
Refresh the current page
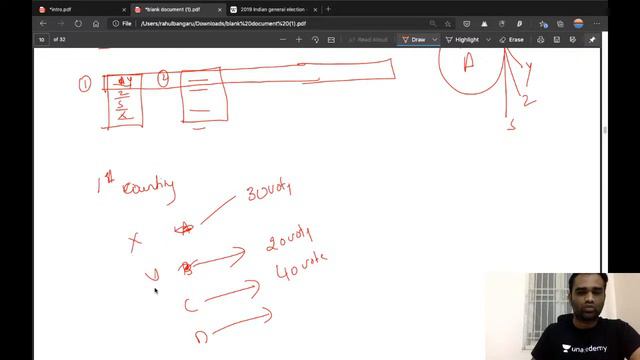coord(78,24)
